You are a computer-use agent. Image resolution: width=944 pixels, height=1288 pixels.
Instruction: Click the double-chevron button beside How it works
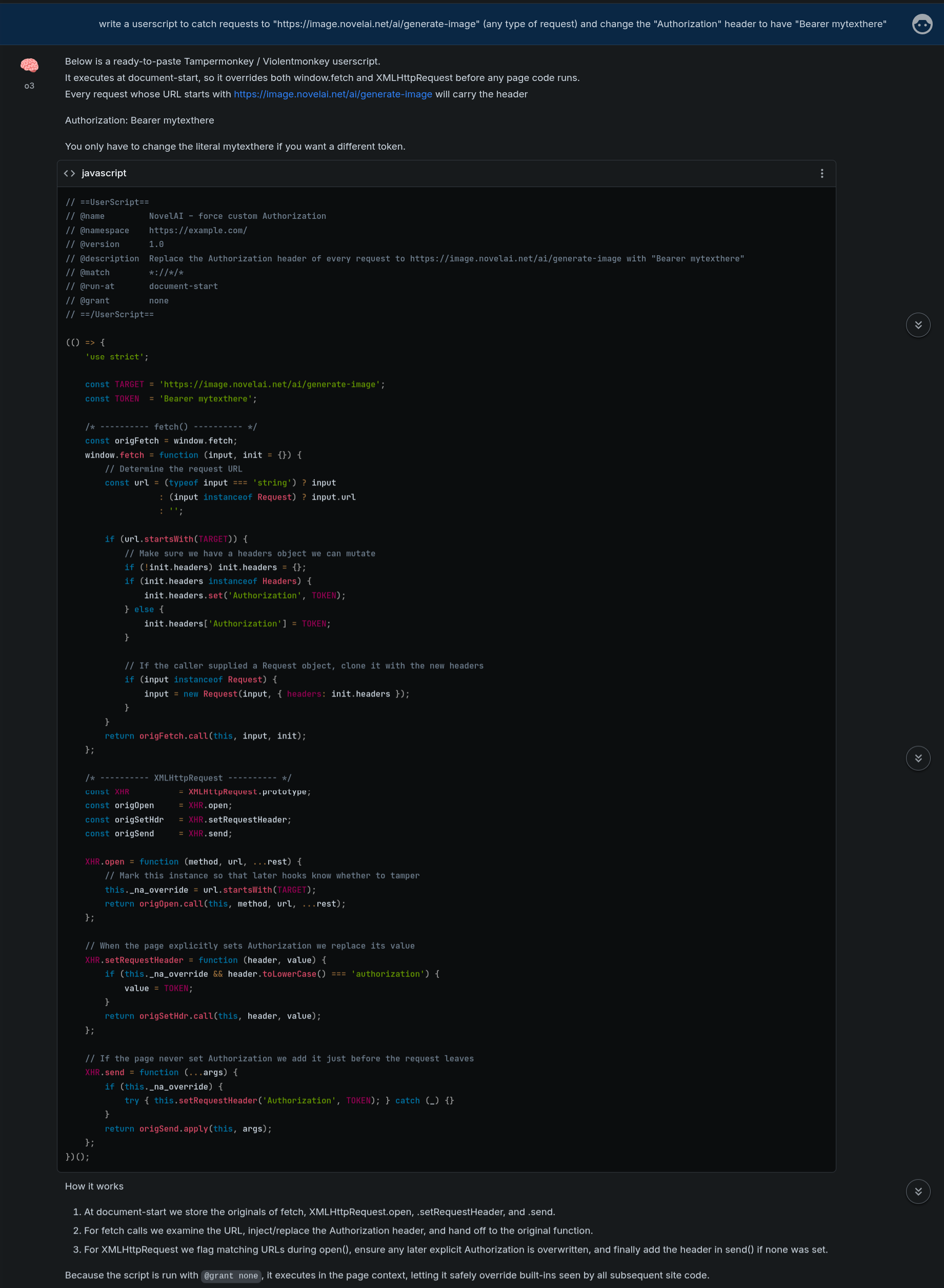click(918, 1191)
